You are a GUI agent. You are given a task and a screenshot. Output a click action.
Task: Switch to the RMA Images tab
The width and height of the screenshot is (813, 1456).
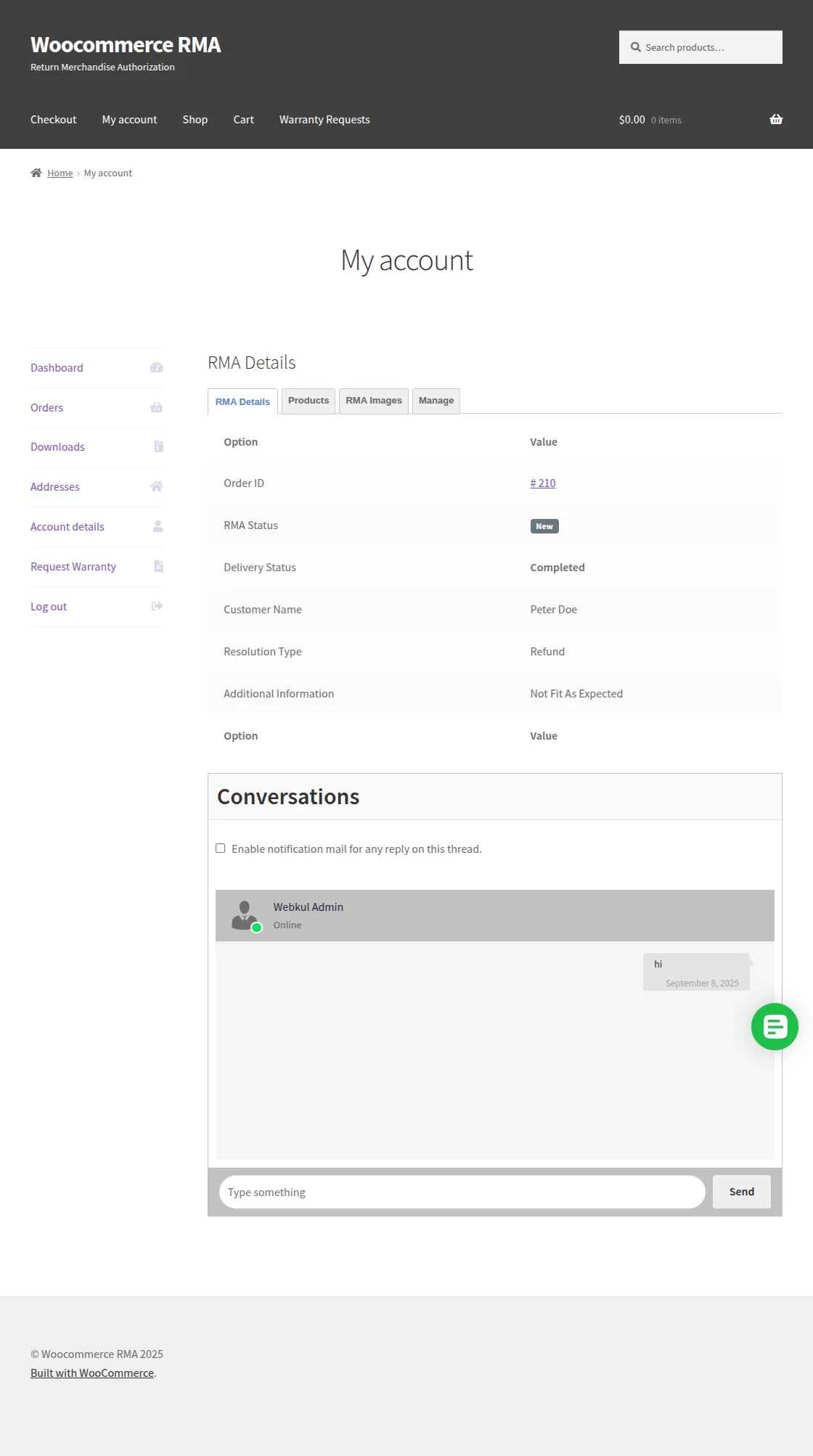374,401
